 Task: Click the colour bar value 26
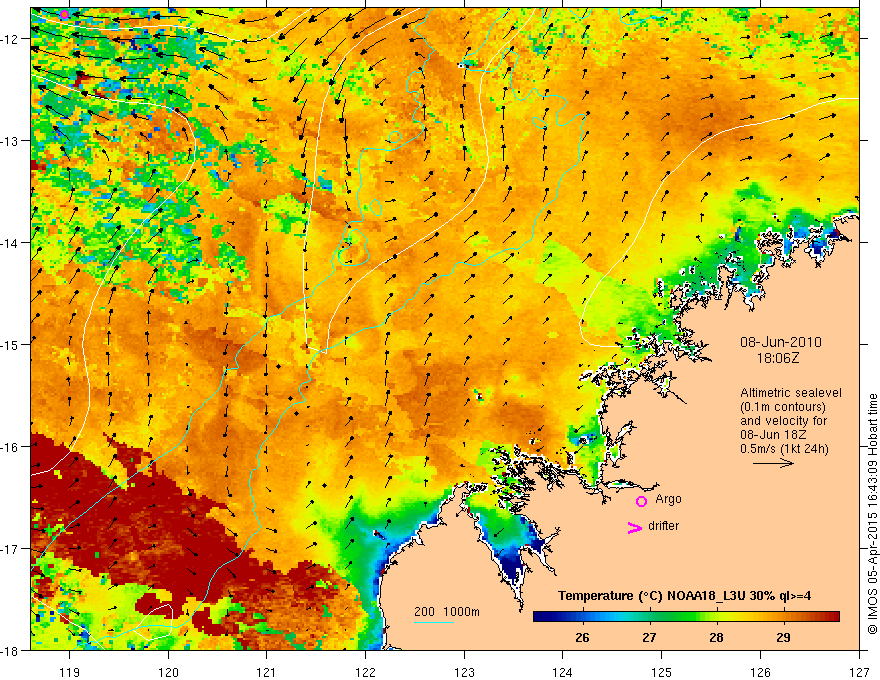[x=582, y=637]
